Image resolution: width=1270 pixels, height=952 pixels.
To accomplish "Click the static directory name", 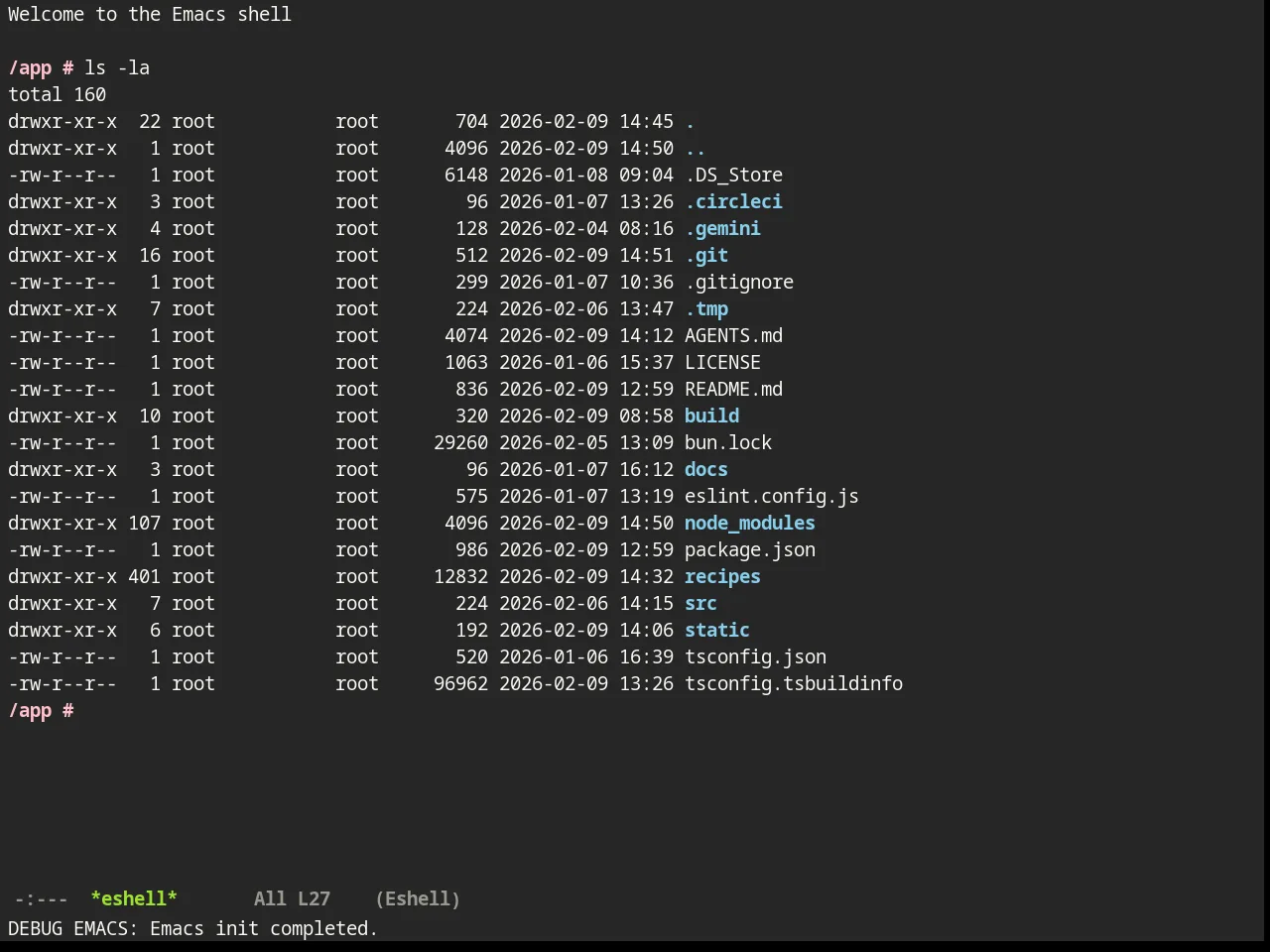I will [717, 630].
